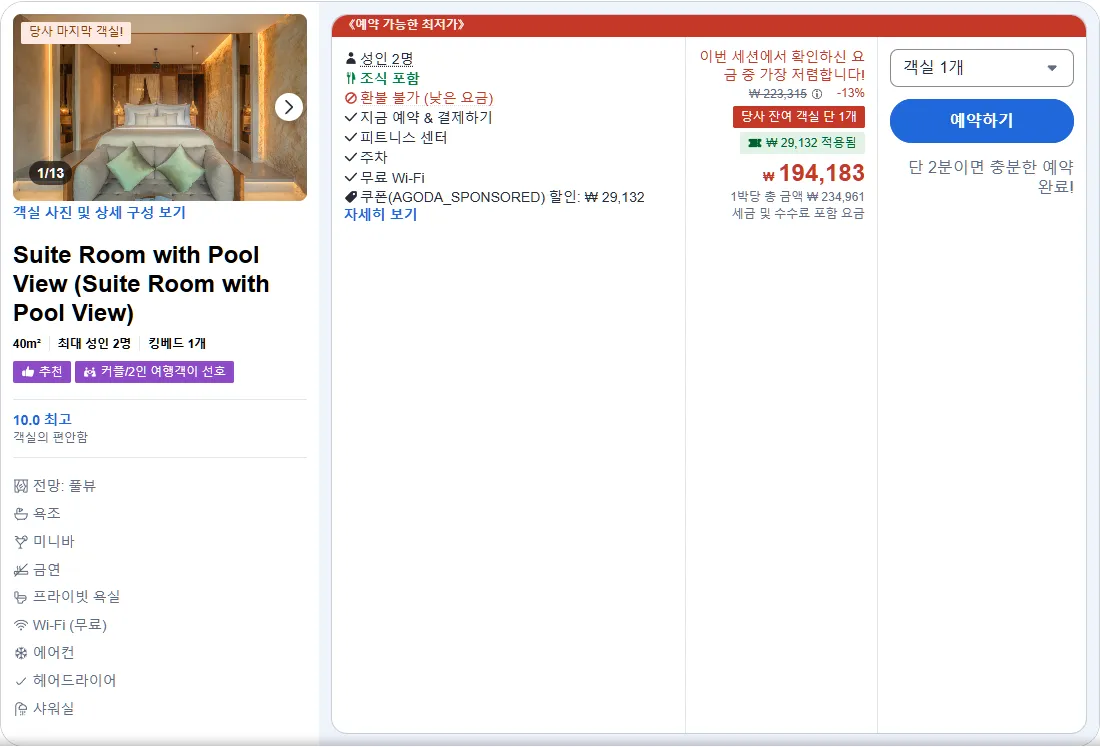The image size is (1100, 747).
Task: Click the 1/13 photo counter badge
Action: (51, 173)
